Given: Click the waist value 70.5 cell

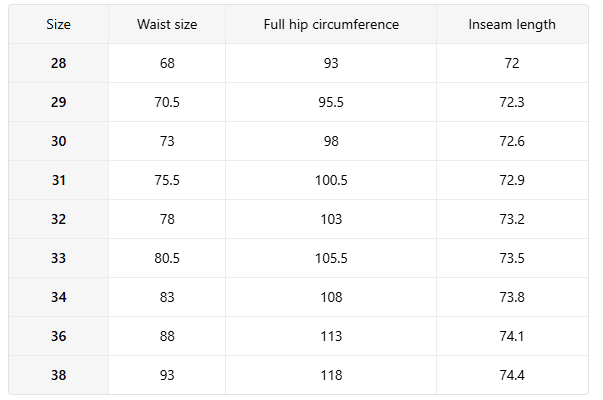Looking at the screenshot, I should coord(167,102).
